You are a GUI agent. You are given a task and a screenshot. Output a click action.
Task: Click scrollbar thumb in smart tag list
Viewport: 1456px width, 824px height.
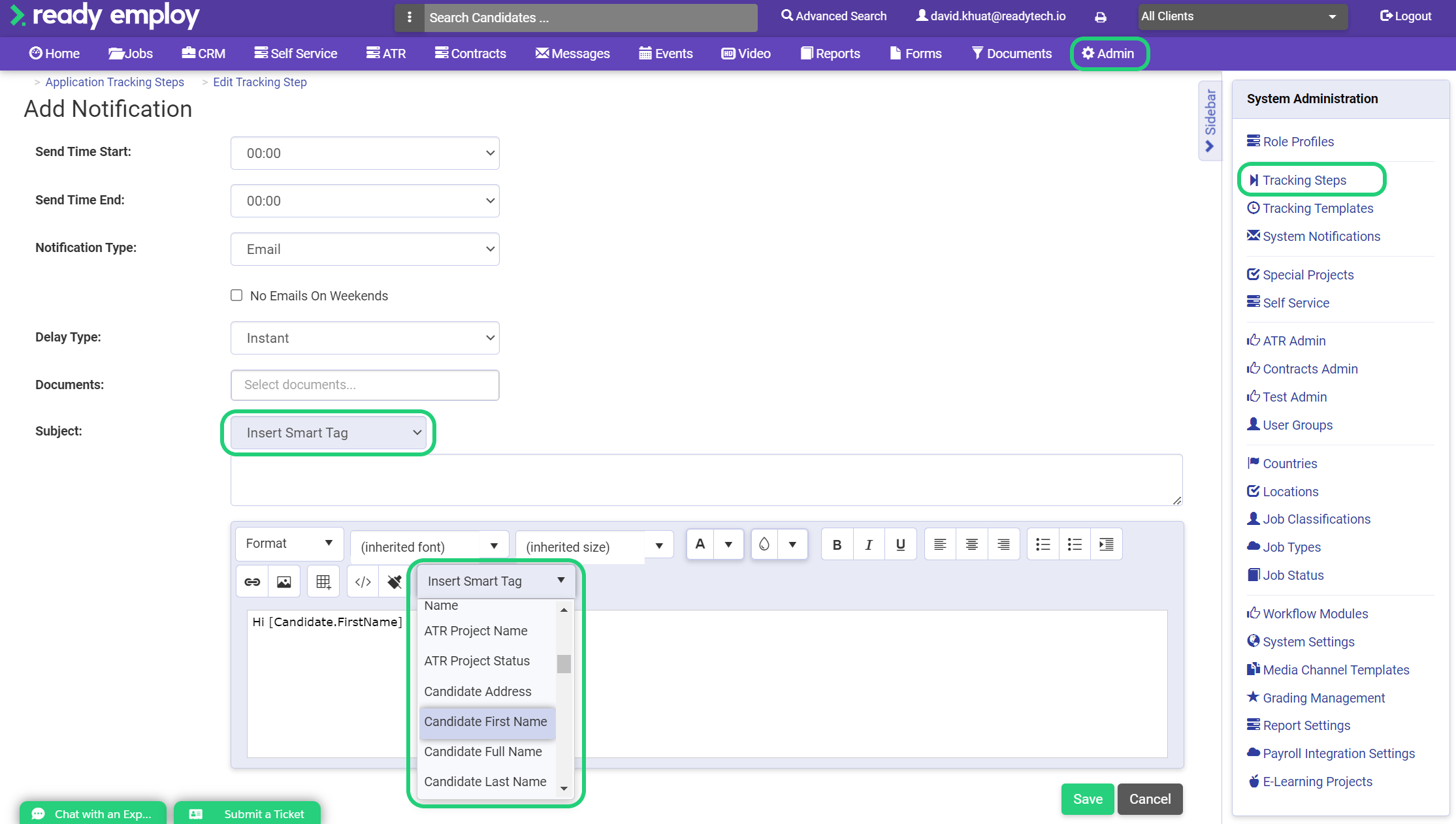click(564, 663)
